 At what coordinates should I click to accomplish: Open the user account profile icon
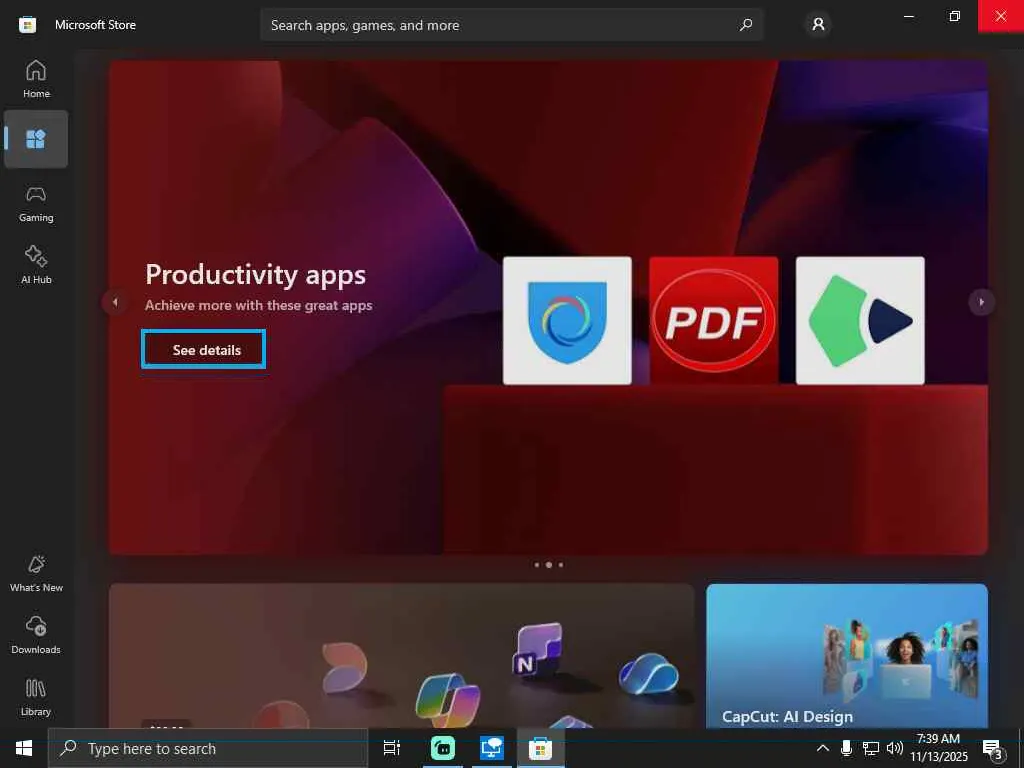click(x=818, y=25)
